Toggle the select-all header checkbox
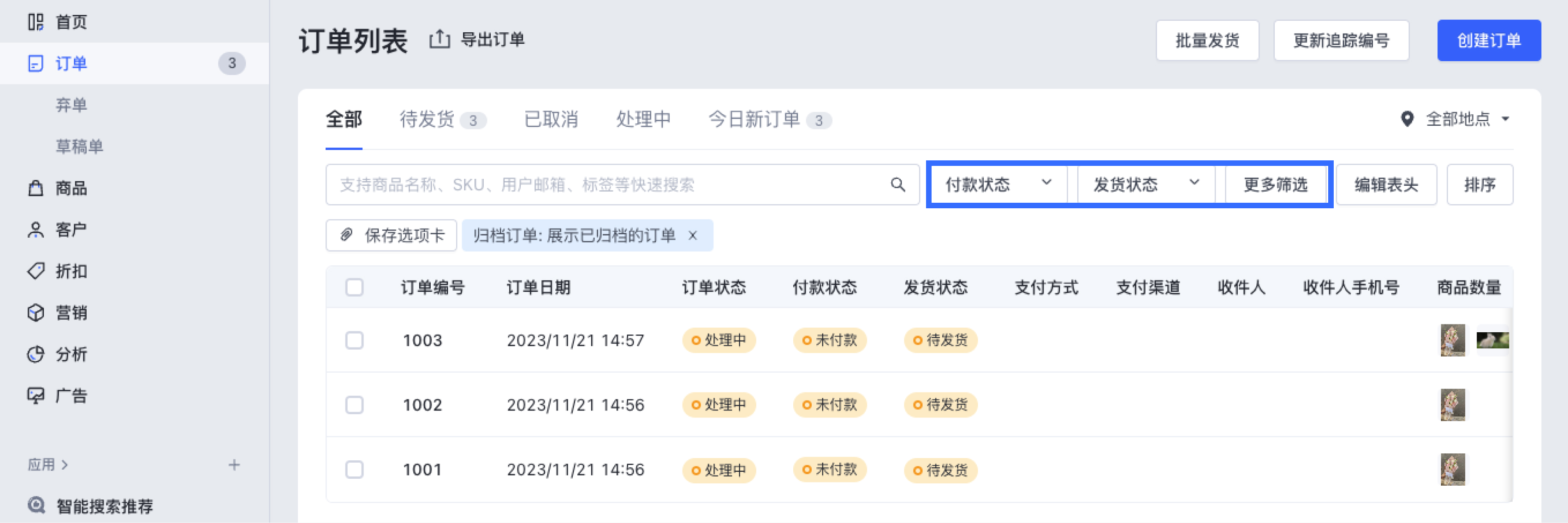The width and height of the screenshot is (1568, 523). 354,287
